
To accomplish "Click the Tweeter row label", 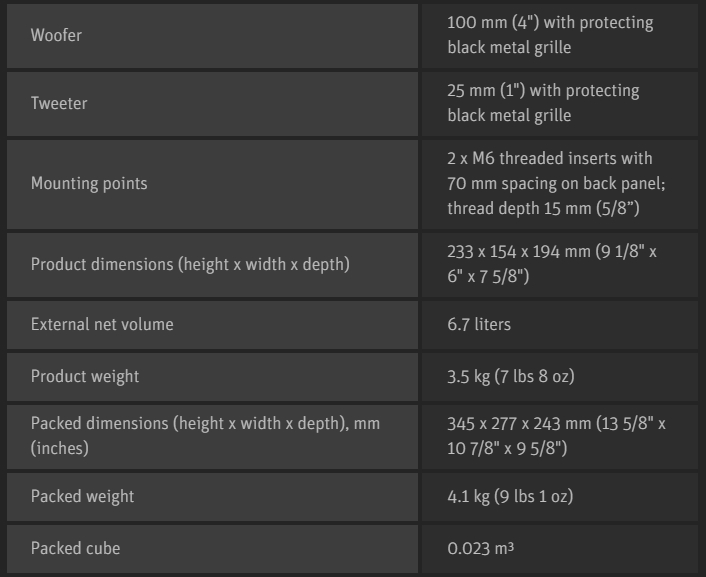I will pyautogui.click(x=59, y=104).
